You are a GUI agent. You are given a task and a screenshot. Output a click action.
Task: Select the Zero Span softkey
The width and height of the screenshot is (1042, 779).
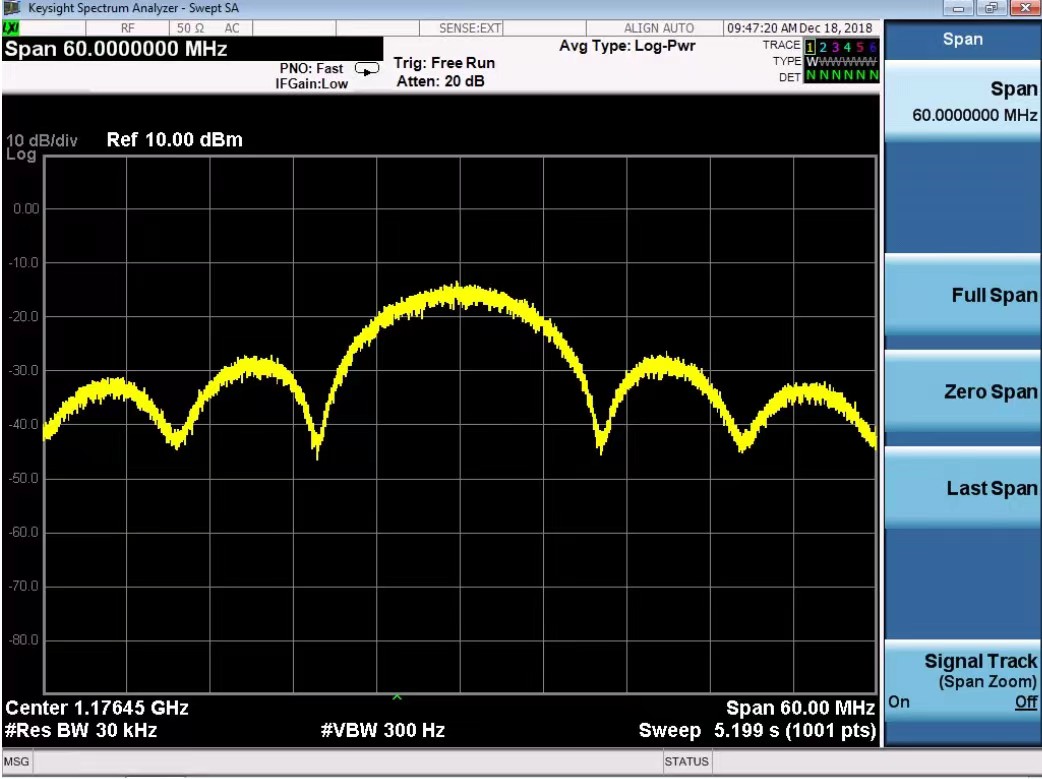point(963,393)
